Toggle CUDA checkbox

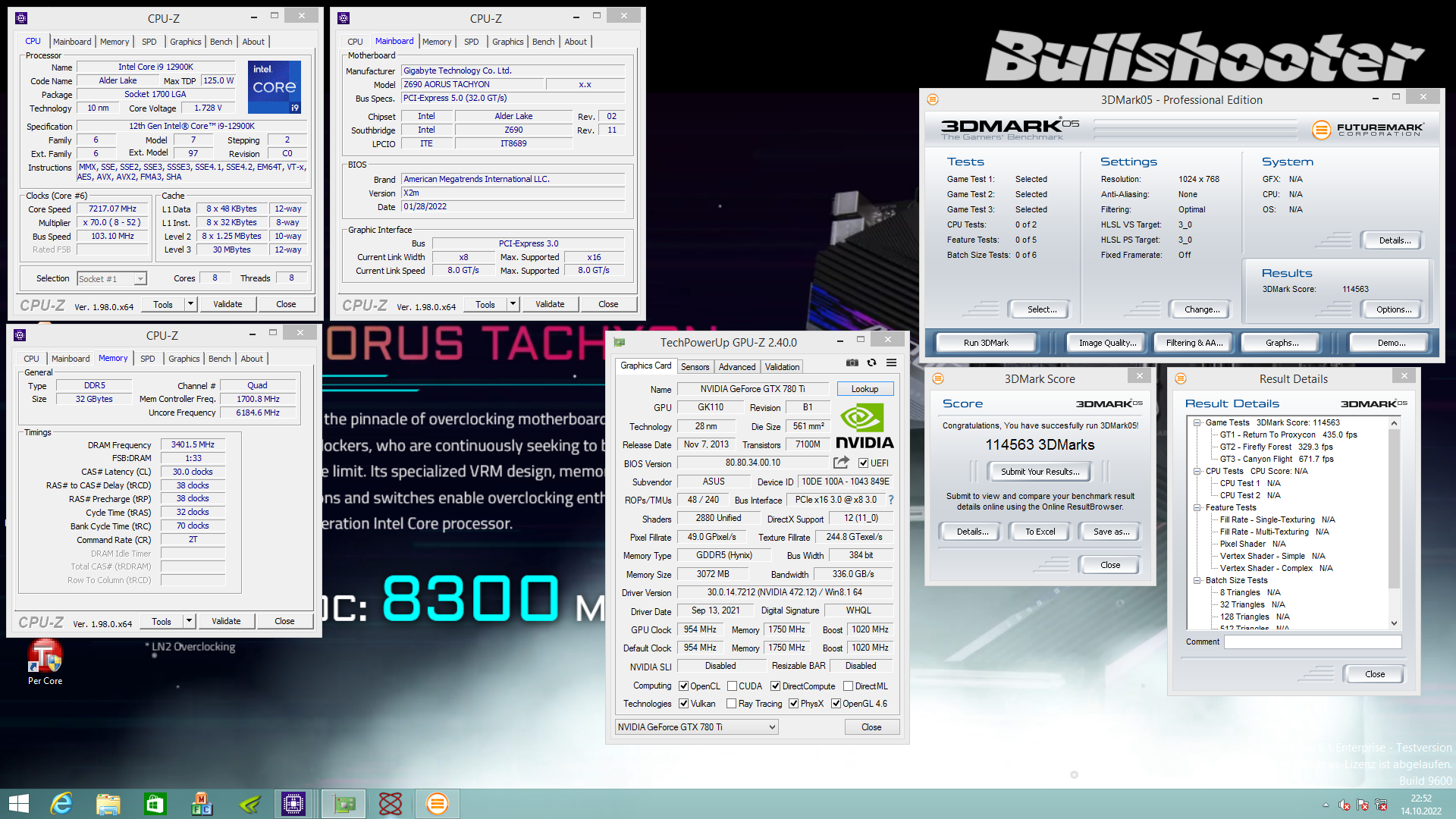(732, 686)
